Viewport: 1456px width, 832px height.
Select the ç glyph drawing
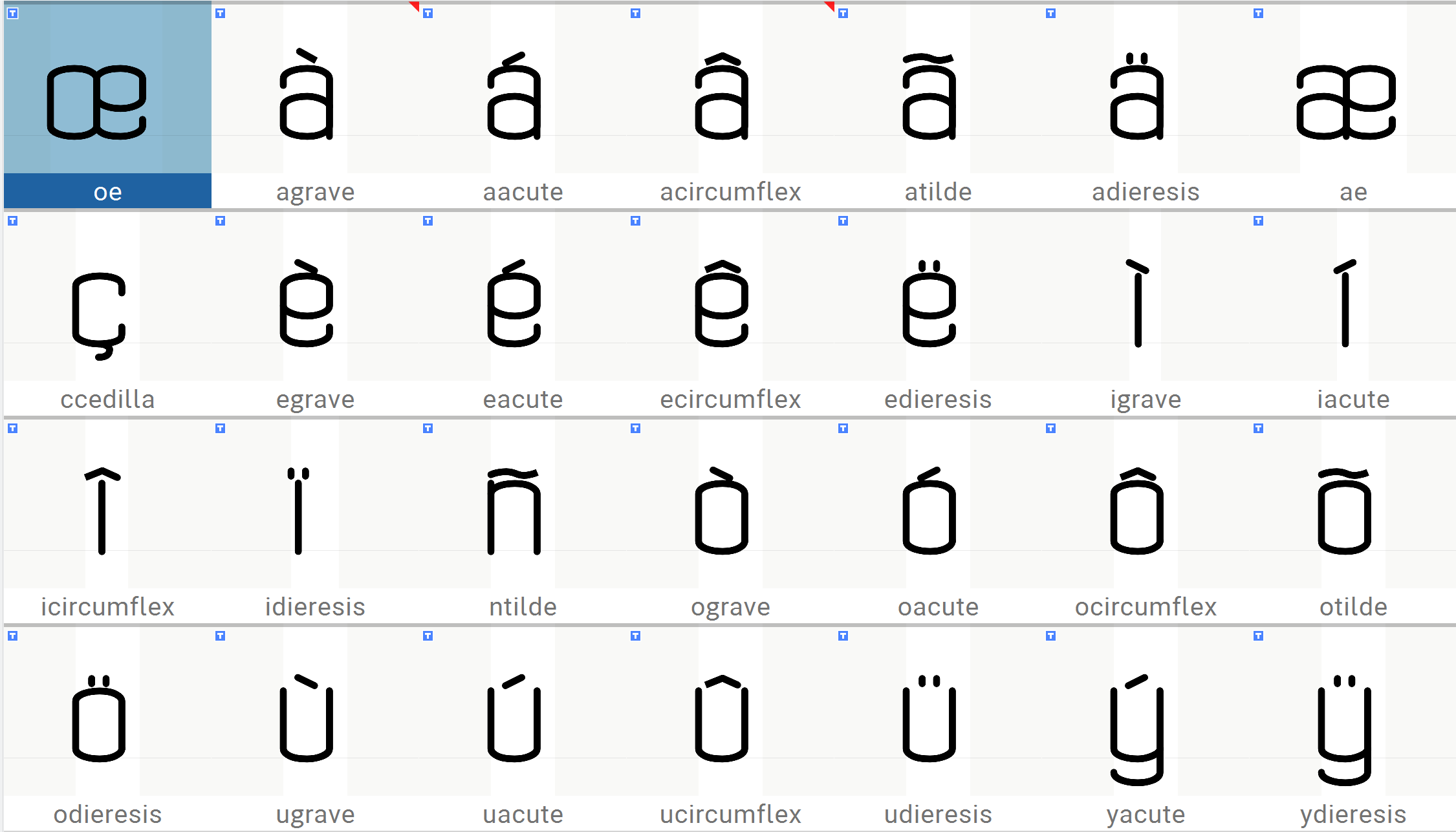[98, 316]
